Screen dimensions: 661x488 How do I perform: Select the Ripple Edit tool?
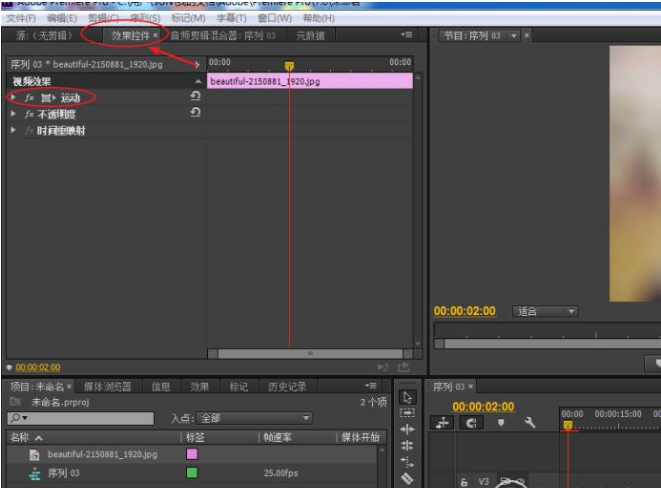[x=407, y=429]
